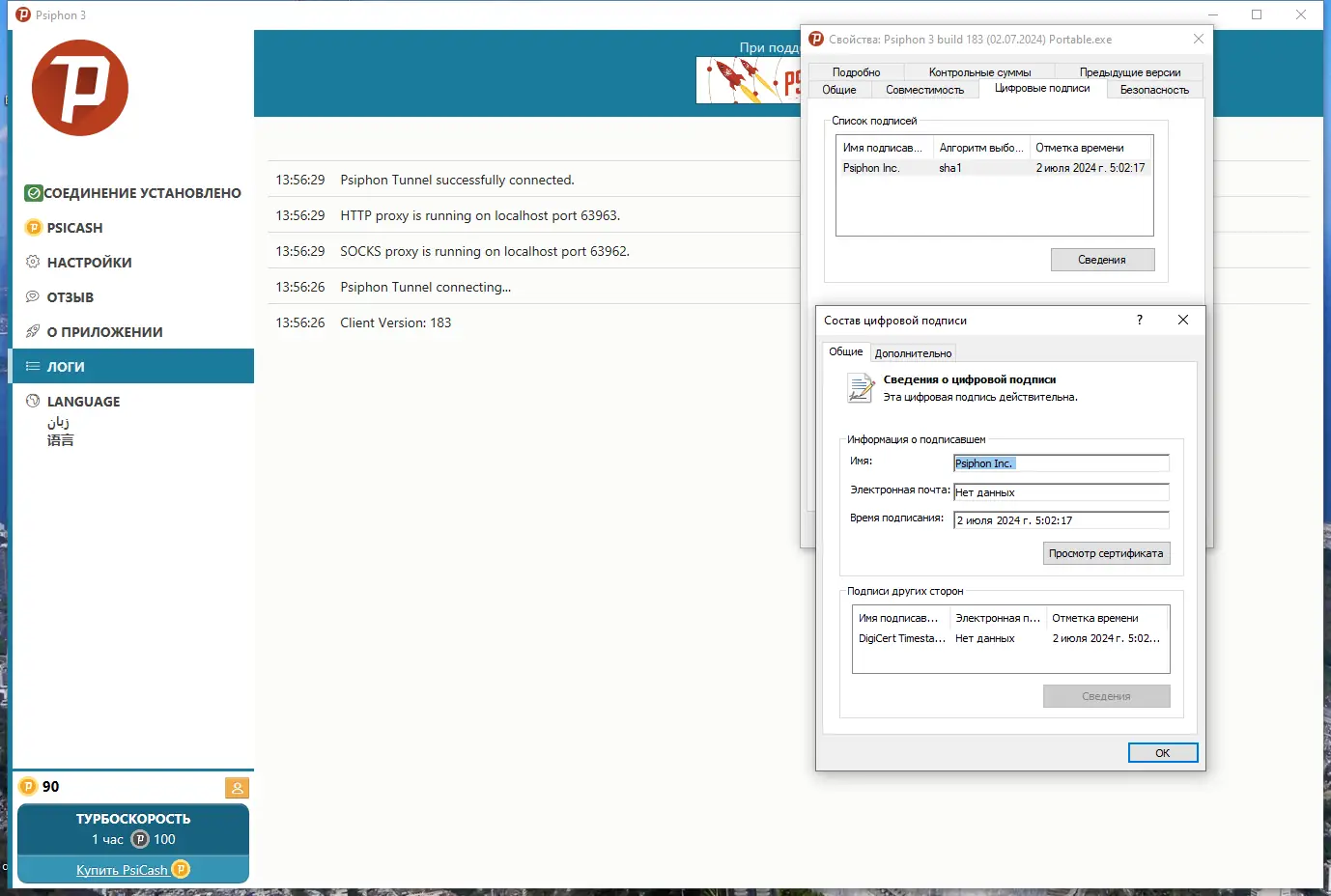Open Соединение установлено connection page
The image size is (1331, 896).
[133, 193]
